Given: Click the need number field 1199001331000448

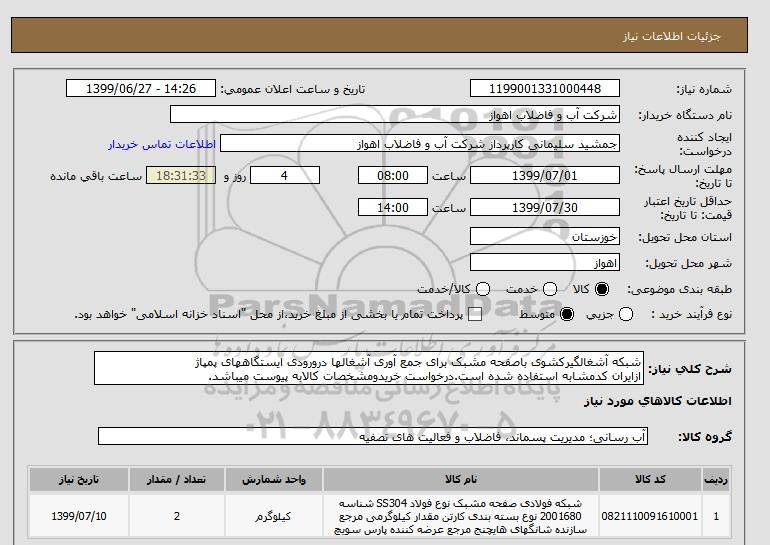Looking at the screenshot, I should click(545, 88).
